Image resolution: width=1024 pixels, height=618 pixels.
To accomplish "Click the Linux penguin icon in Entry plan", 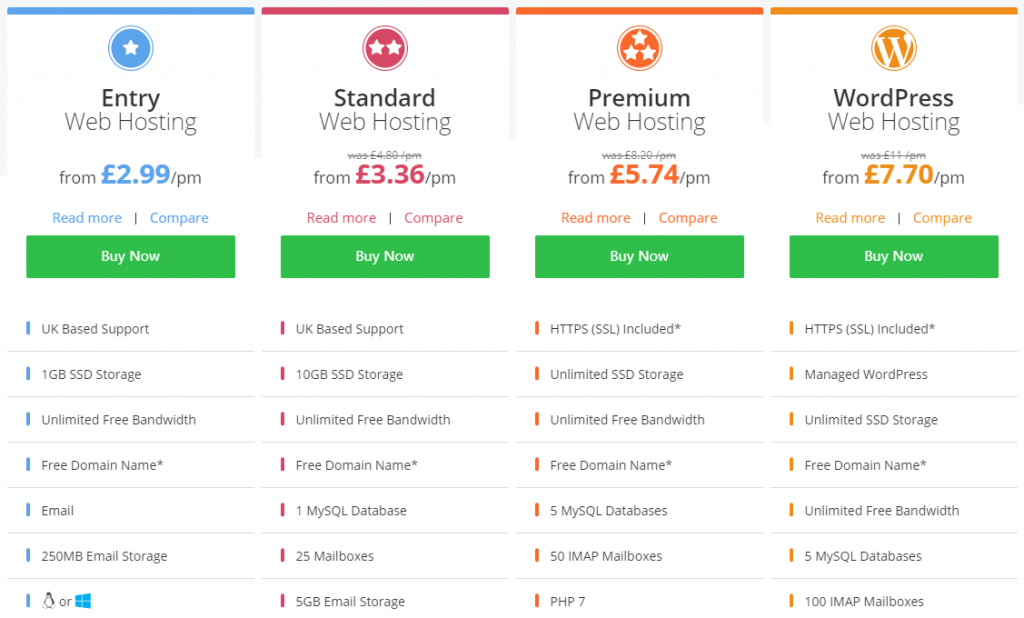I will click(x=48, y=600).
